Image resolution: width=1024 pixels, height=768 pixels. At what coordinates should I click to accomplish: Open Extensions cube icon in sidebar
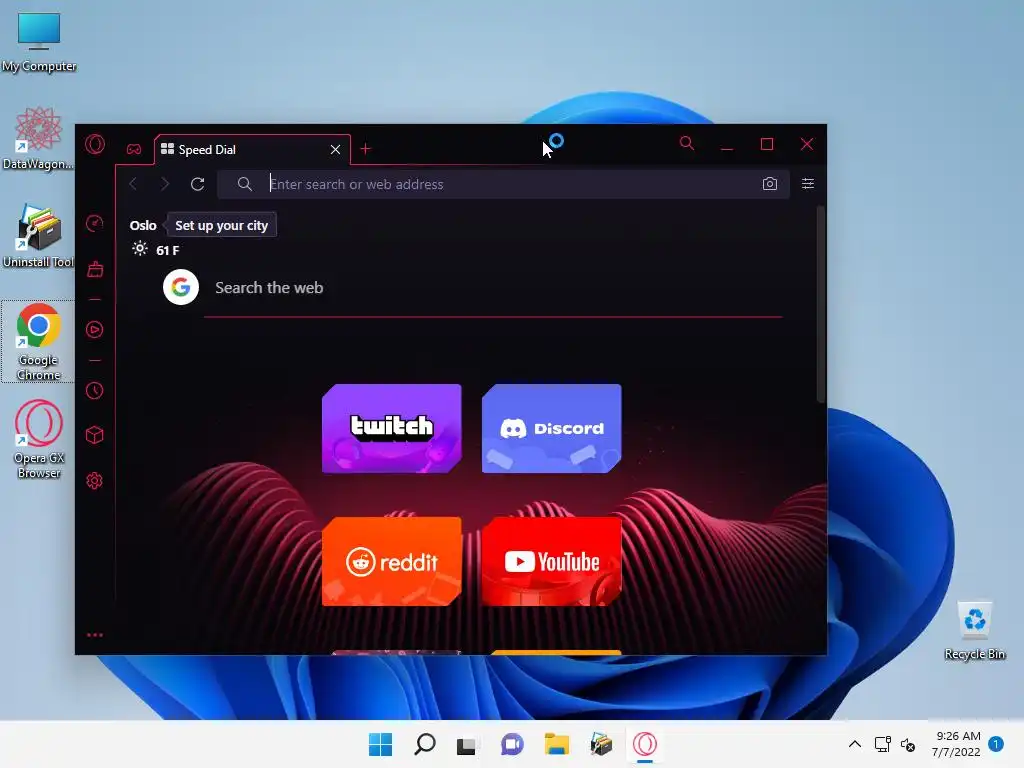95,435
